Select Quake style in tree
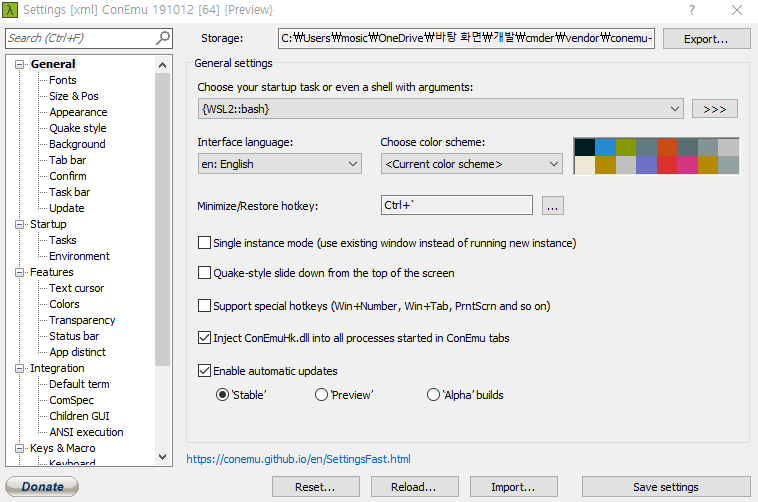 pyautogui.click(x=78, y=128)
